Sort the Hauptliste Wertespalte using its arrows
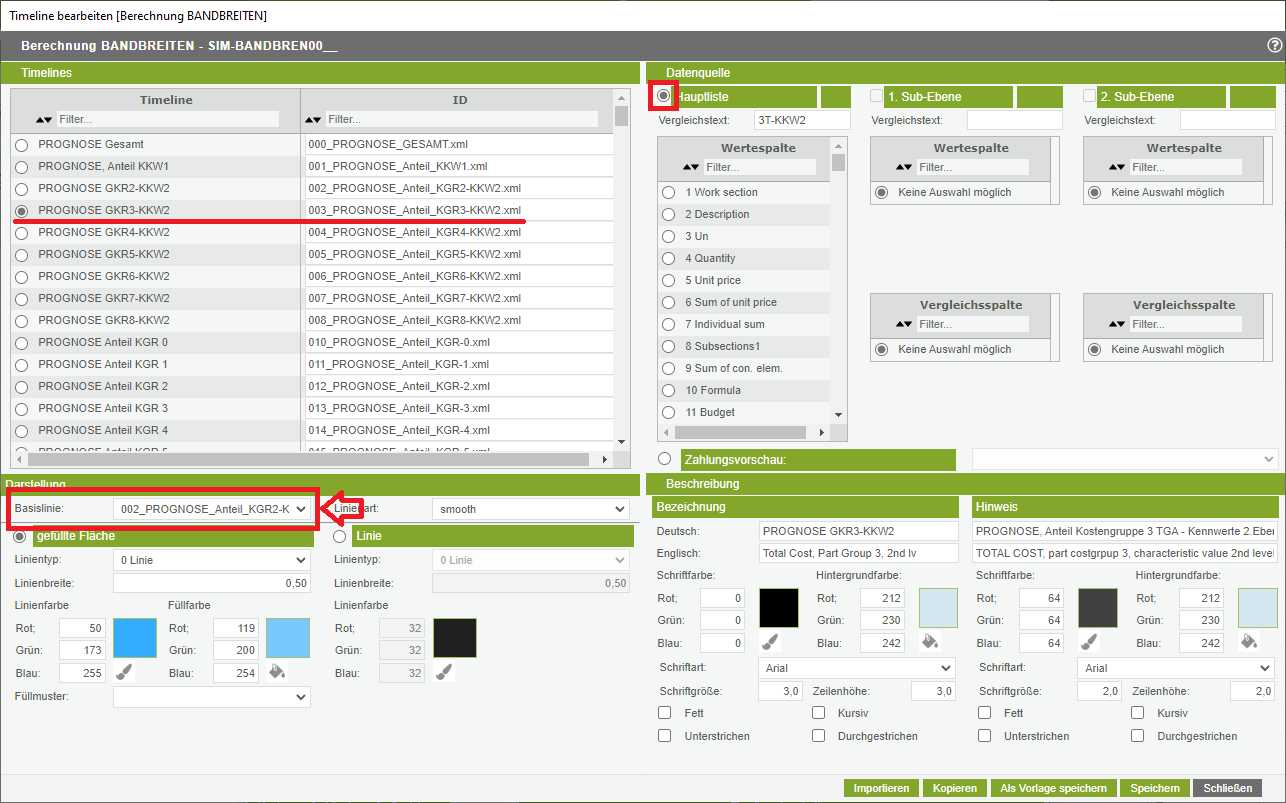This screenshot has height=803, width=1286. pos(691,167)
